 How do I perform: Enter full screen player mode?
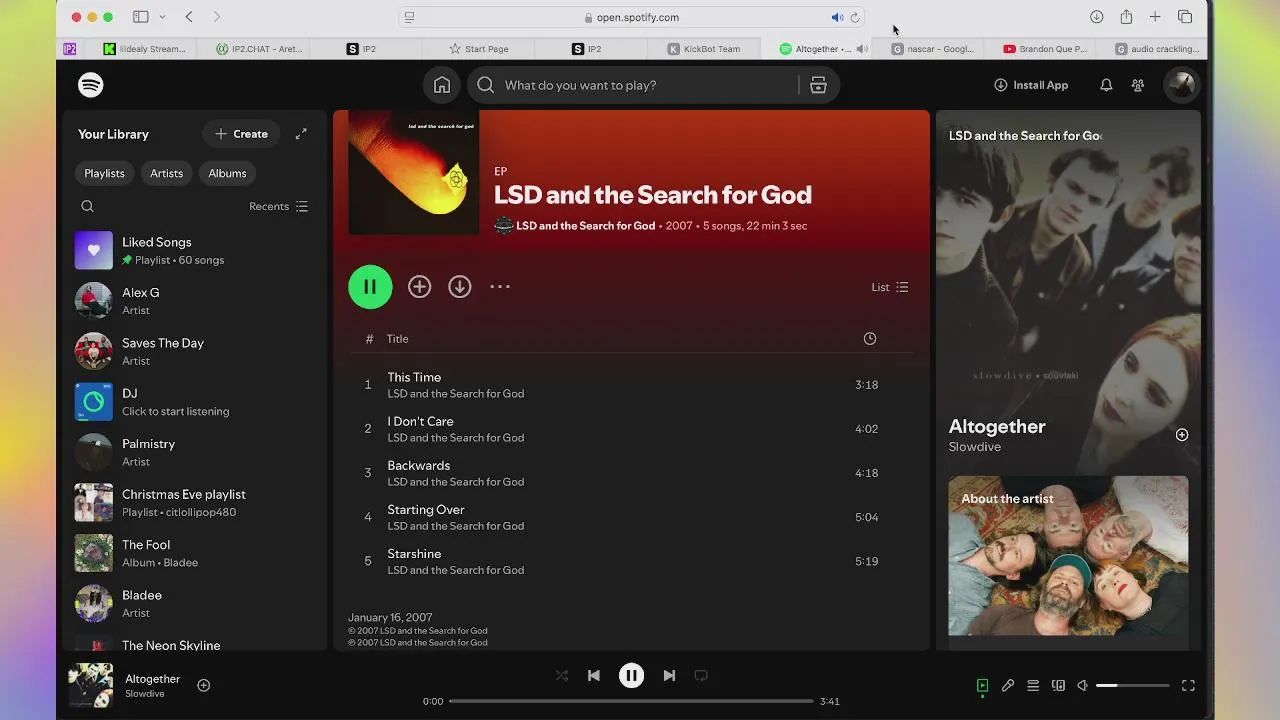1188,686
